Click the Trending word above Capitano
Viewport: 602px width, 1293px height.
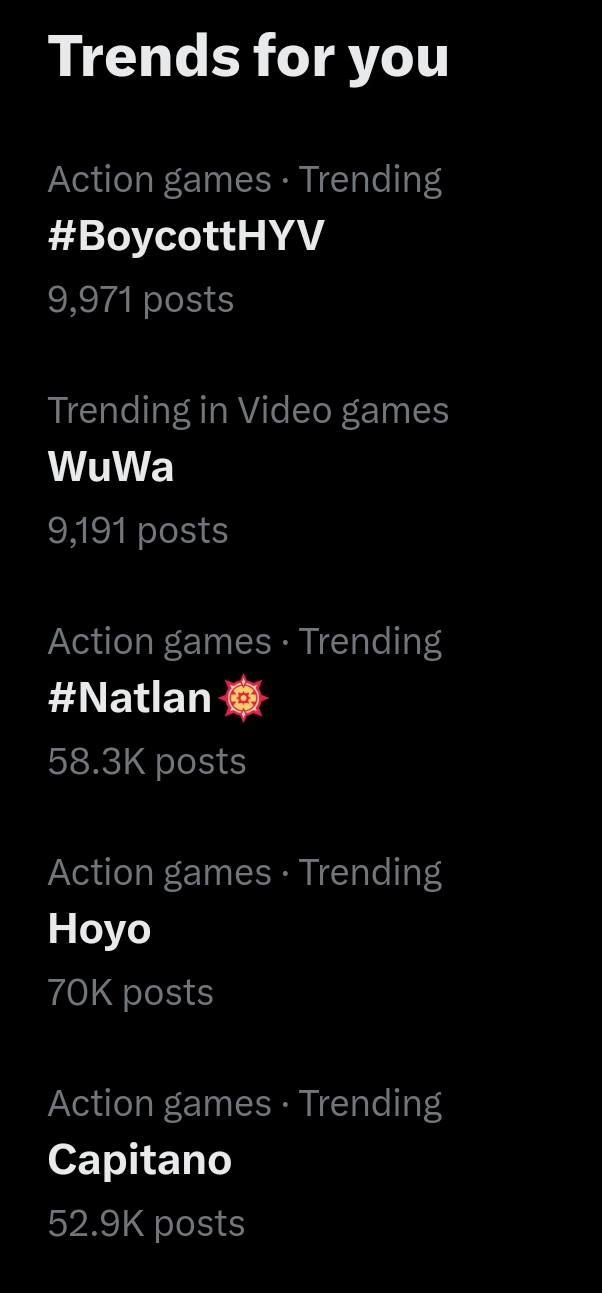click(x=370, y=1104)
